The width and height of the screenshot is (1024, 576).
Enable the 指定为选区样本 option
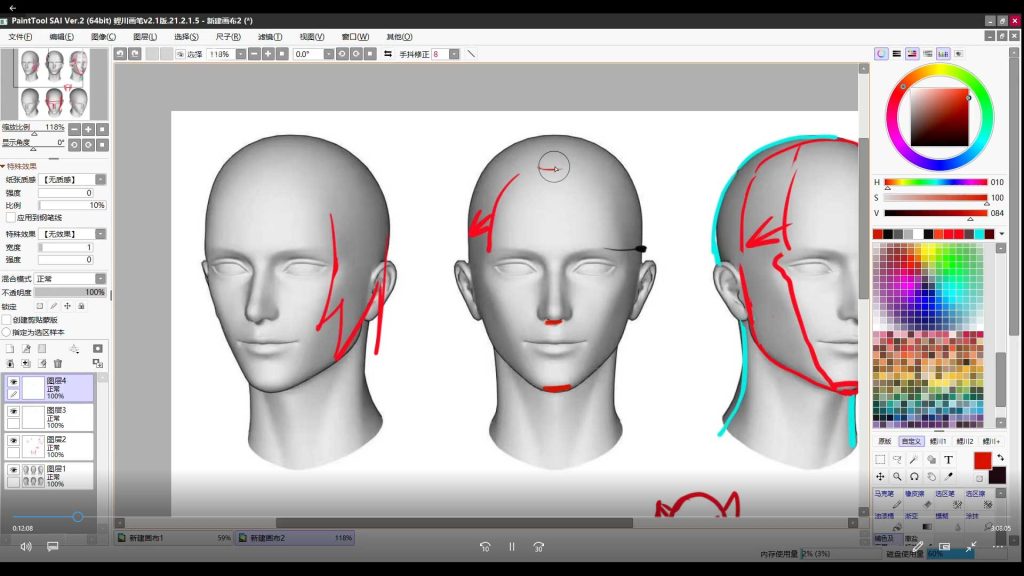pos(7,332)
